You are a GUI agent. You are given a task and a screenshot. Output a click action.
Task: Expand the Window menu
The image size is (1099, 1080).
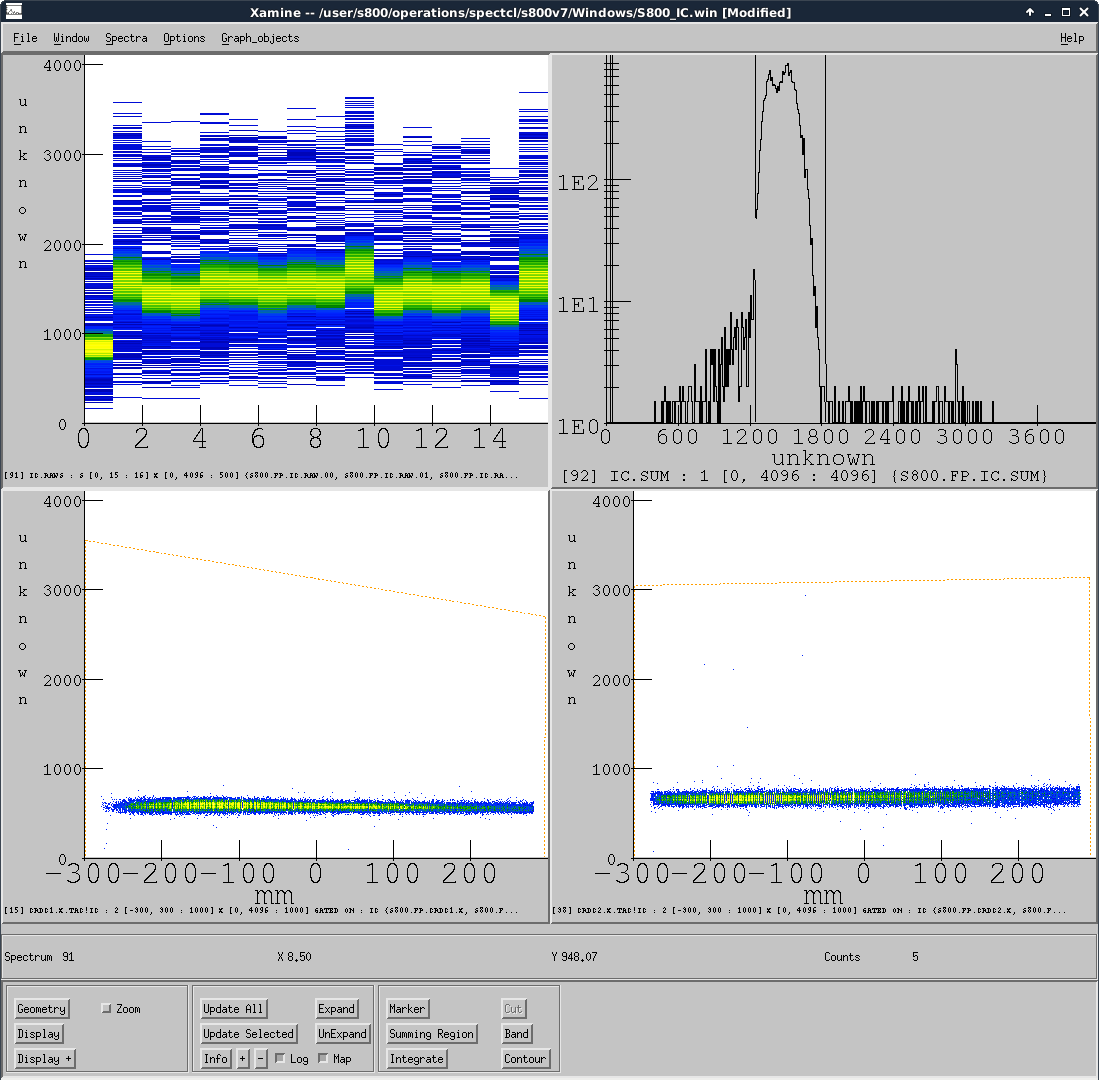[x=71, y=38]
